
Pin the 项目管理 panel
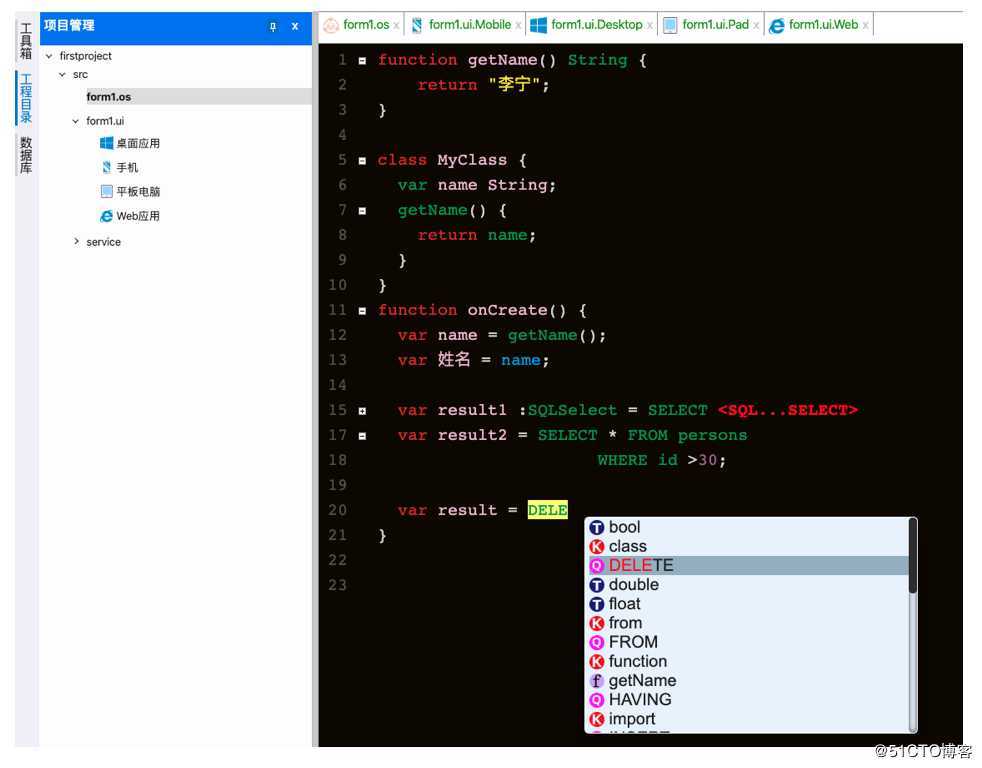point(272,26)
